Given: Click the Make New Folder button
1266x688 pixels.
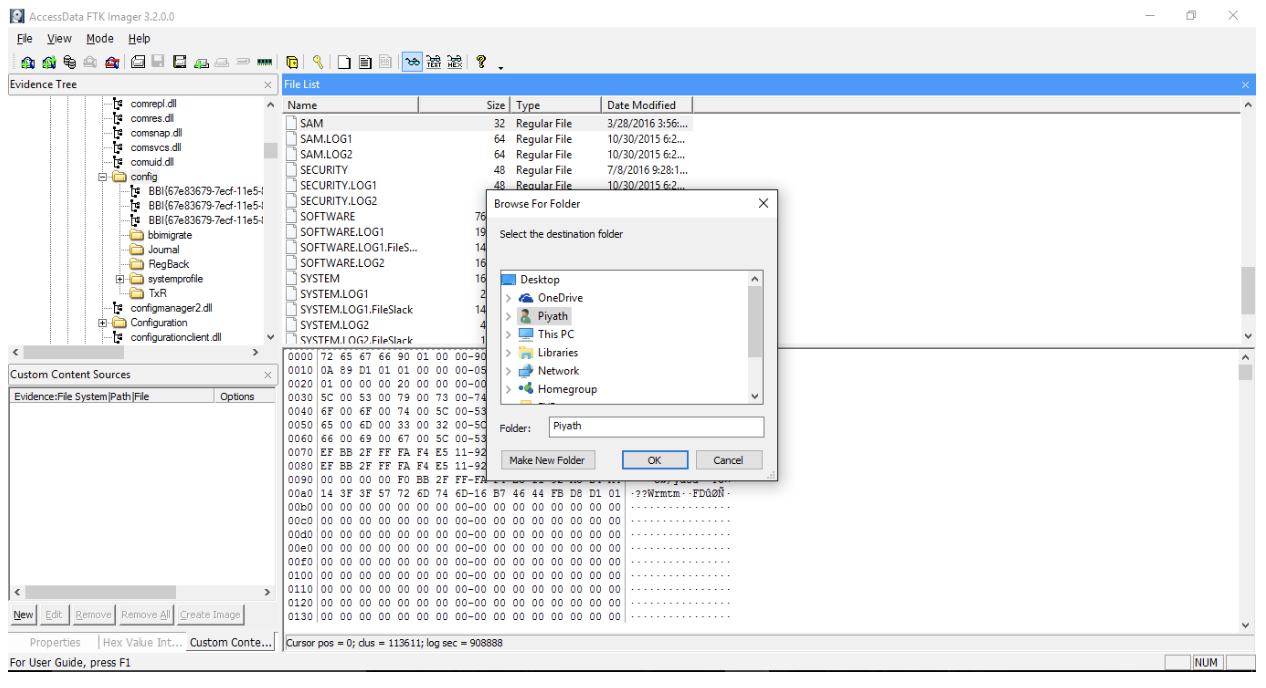Looking at the screenshot, I should [548, 460].
